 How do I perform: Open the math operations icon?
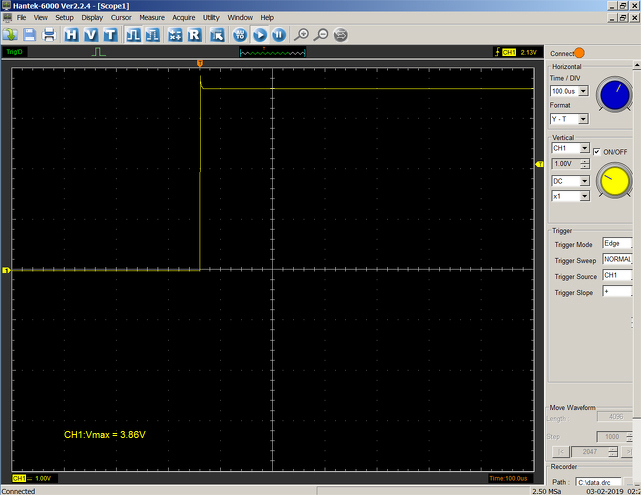(175, 35)
